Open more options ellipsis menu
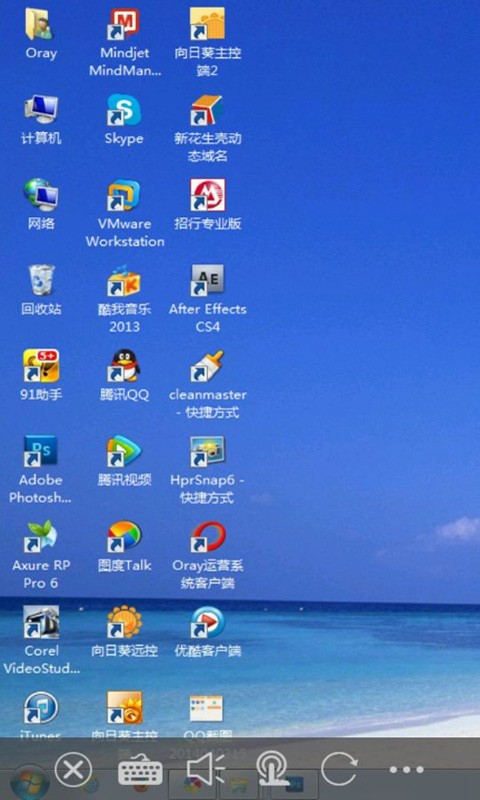 coord(406,769)
